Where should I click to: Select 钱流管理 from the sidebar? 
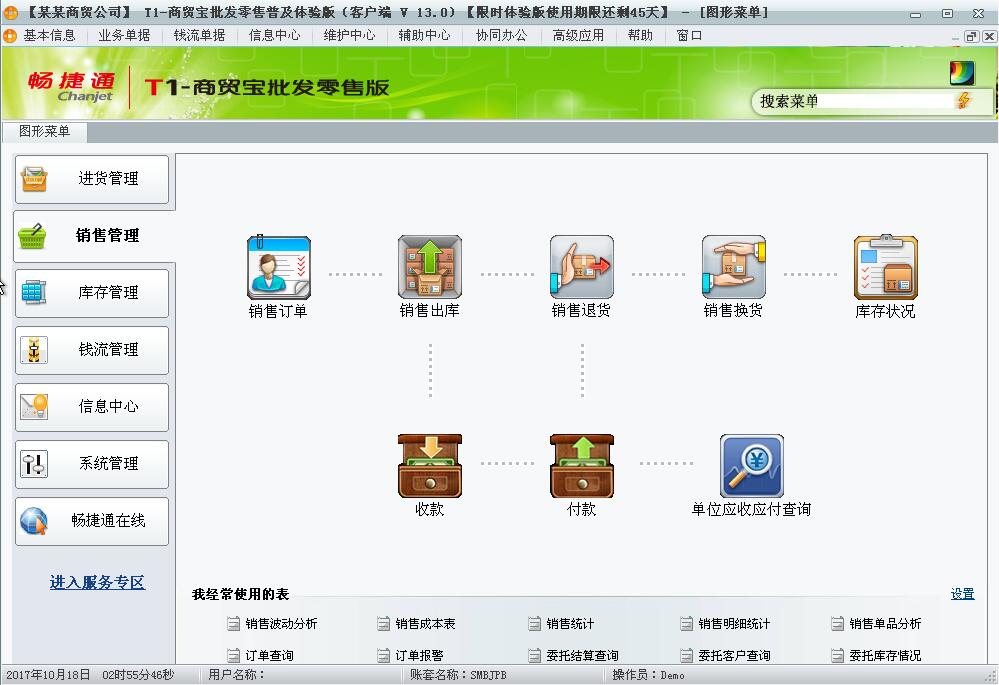coord(91,350)
